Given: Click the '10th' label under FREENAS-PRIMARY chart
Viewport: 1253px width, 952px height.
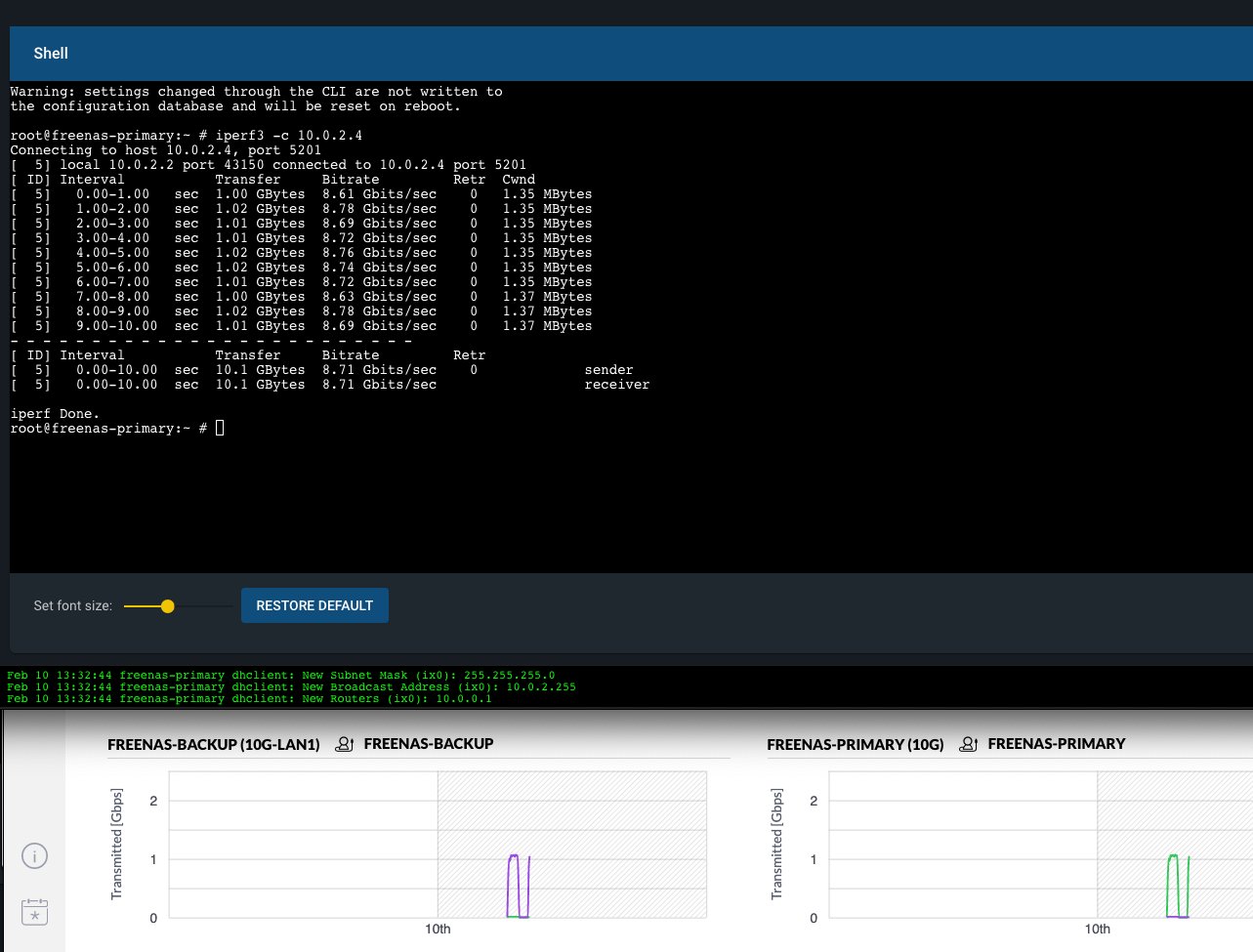Looking at the screenshot, I should (1098, 929).
